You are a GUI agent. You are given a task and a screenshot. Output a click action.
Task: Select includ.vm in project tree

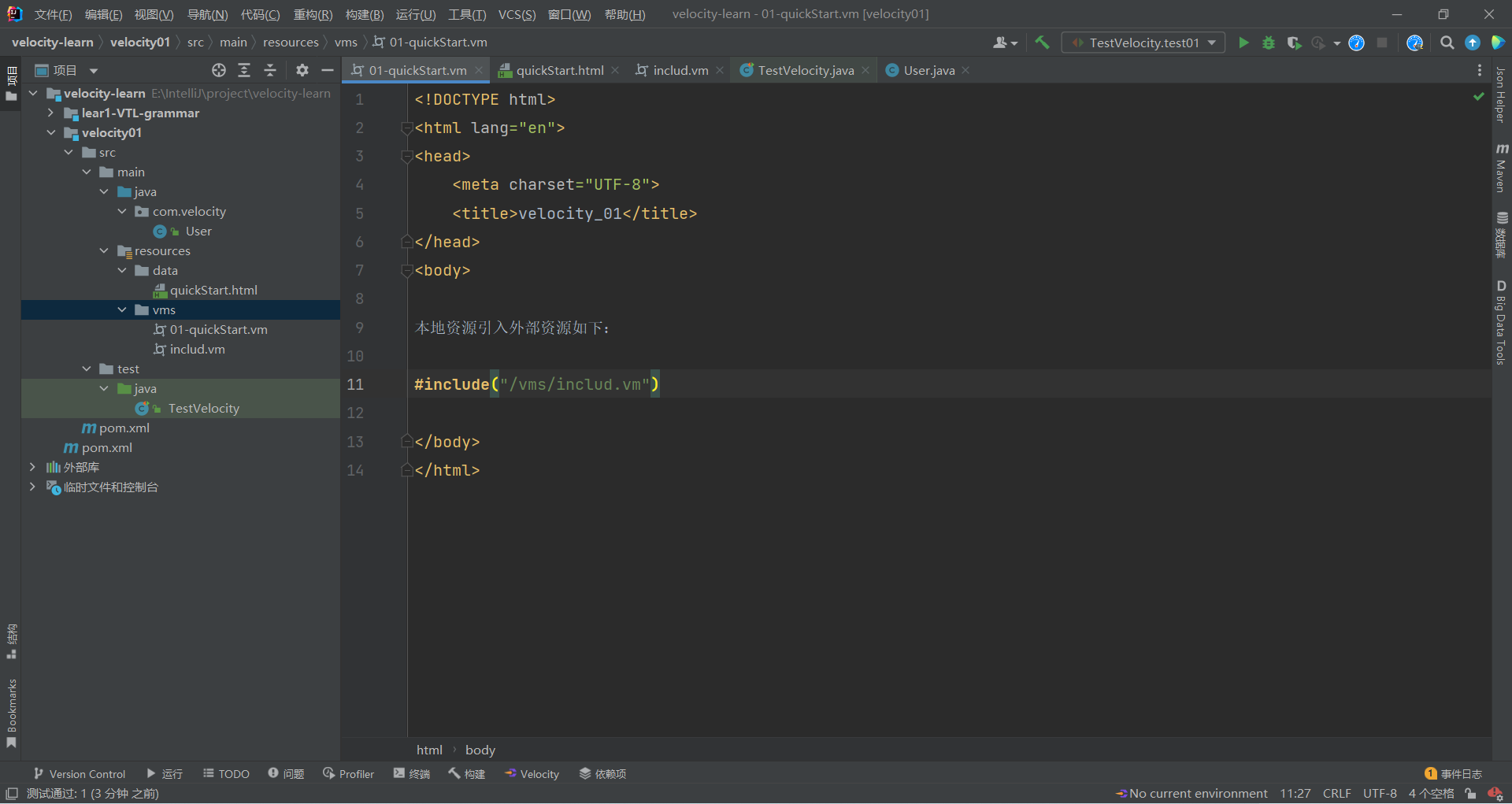(197, 349)
